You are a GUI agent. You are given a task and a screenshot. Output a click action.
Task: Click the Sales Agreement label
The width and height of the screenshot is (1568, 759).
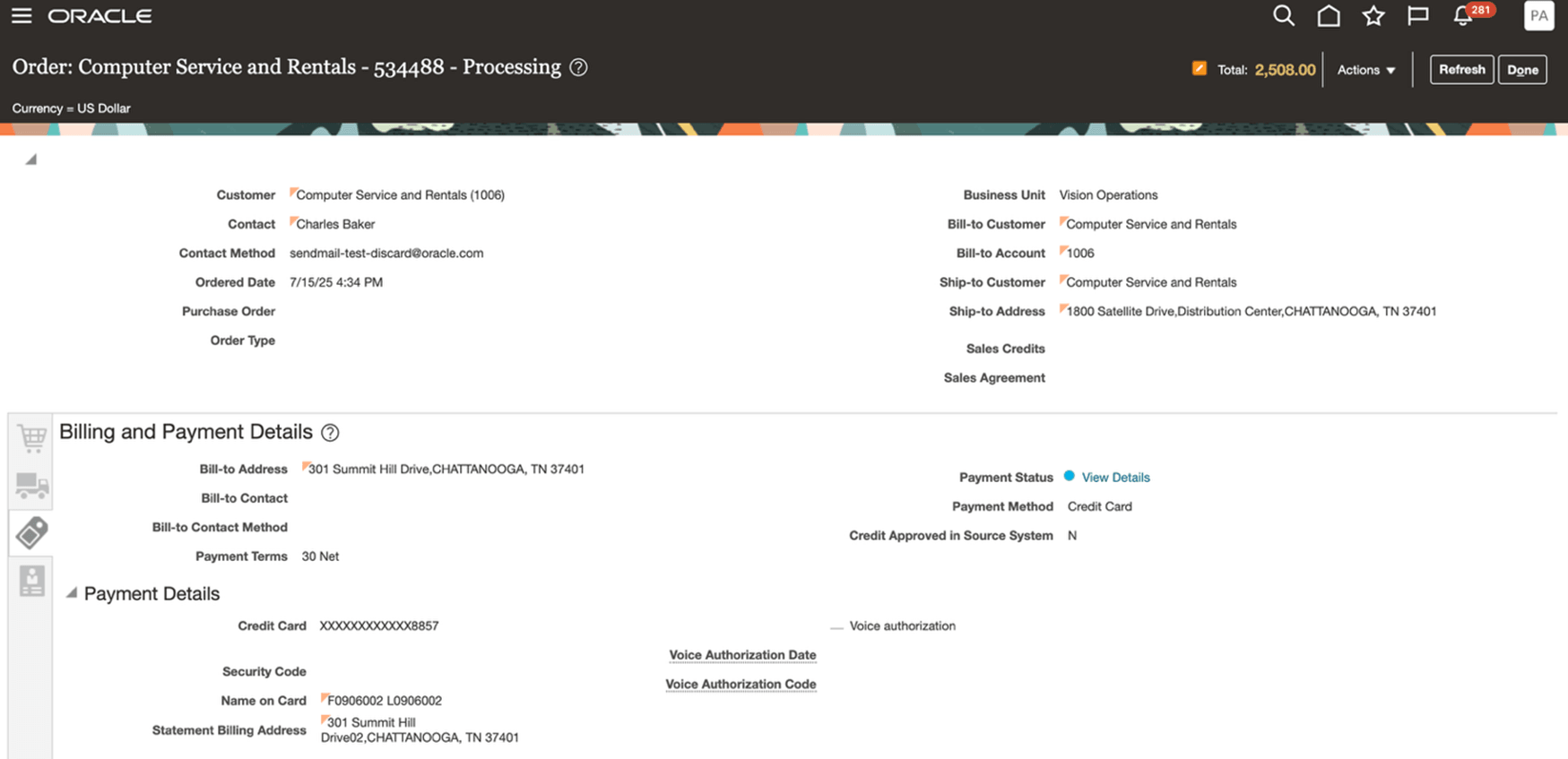(994, 378)
